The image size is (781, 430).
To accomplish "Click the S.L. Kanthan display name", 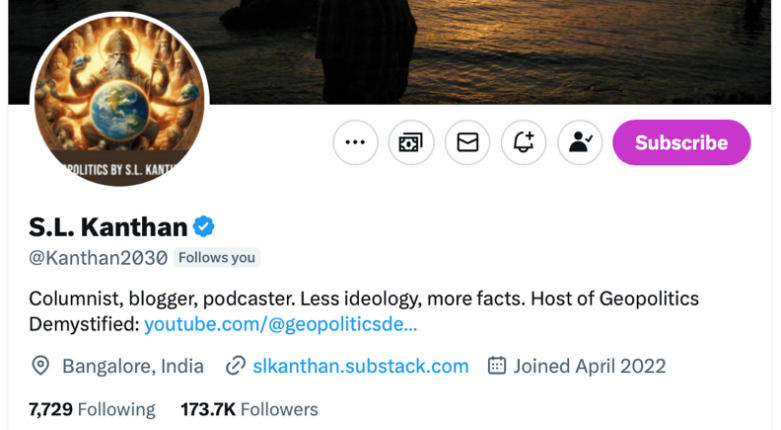I will 108,226.
